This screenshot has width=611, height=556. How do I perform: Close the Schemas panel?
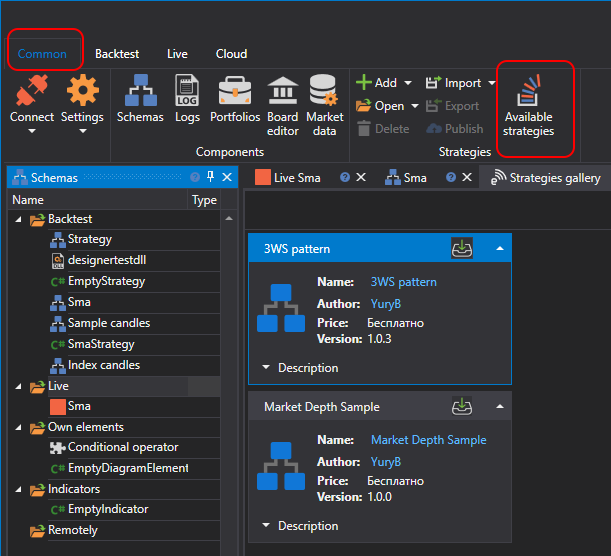[227, 177]
